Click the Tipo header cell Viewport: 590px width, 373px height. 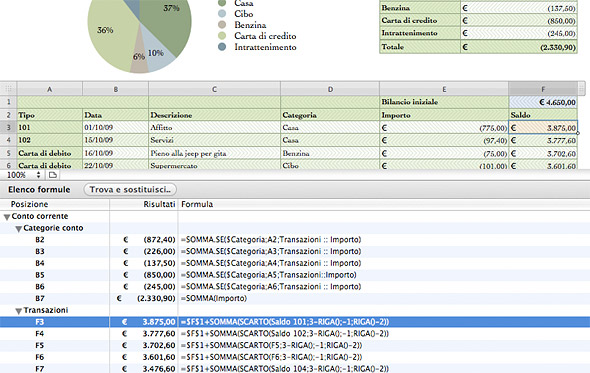click(50, 115)
